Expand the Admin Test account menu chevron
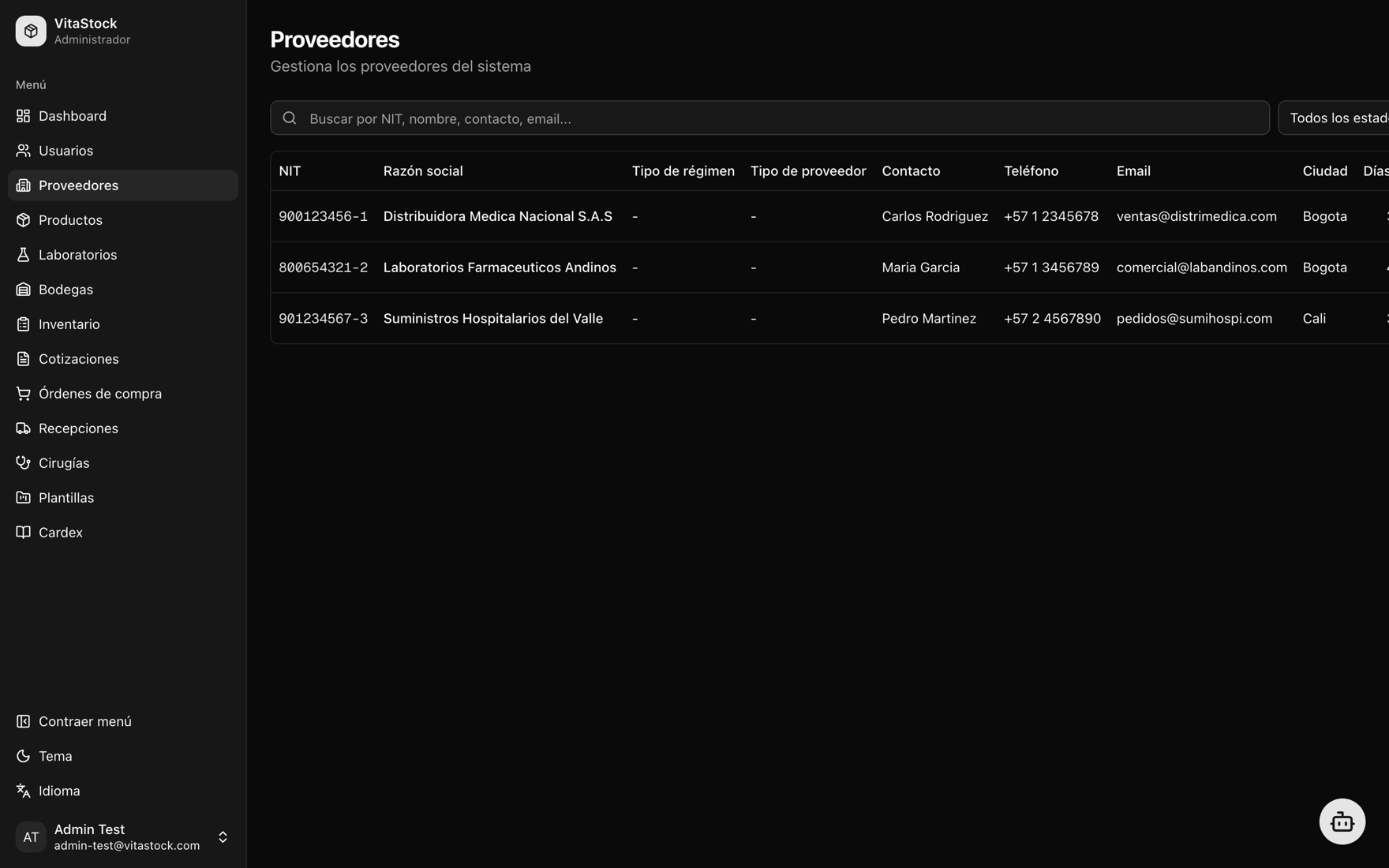Viewport: 1389px width, 868px height. (x=223, y=837)
